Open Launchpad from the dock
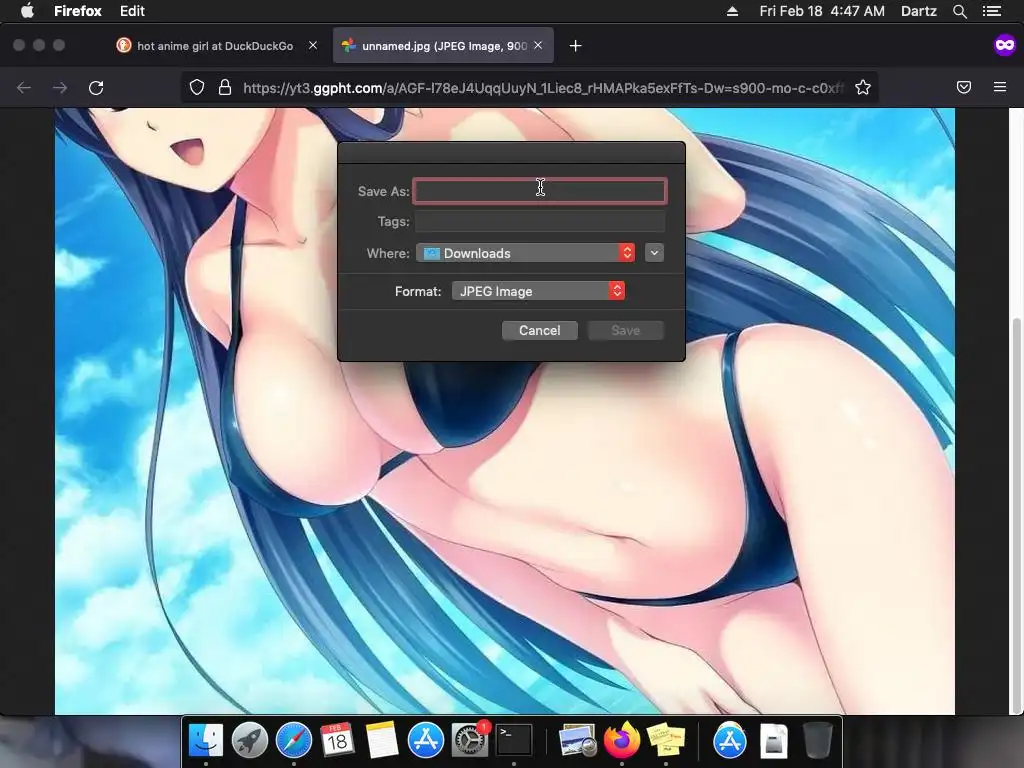 point(249,741)
